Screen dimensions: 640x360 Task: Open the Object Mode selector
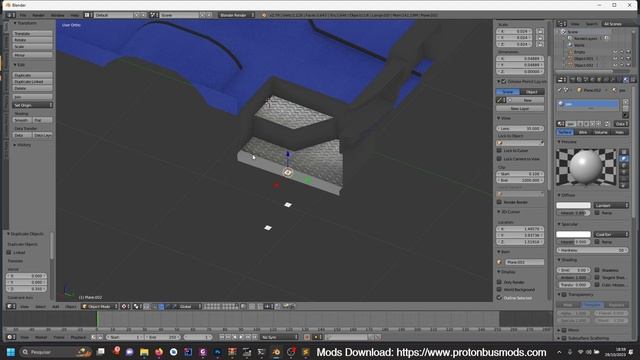100,306
